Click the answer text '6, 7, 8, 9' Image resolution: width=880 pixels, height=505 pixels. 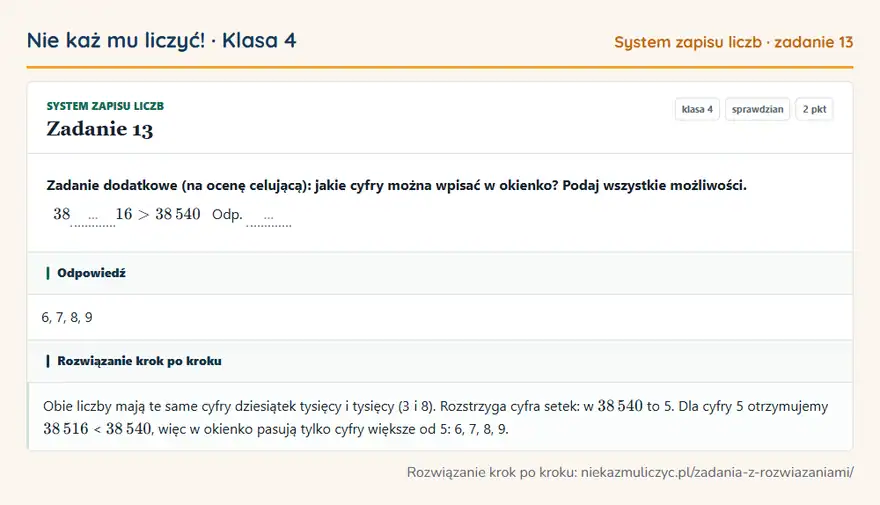click(67, 318)
